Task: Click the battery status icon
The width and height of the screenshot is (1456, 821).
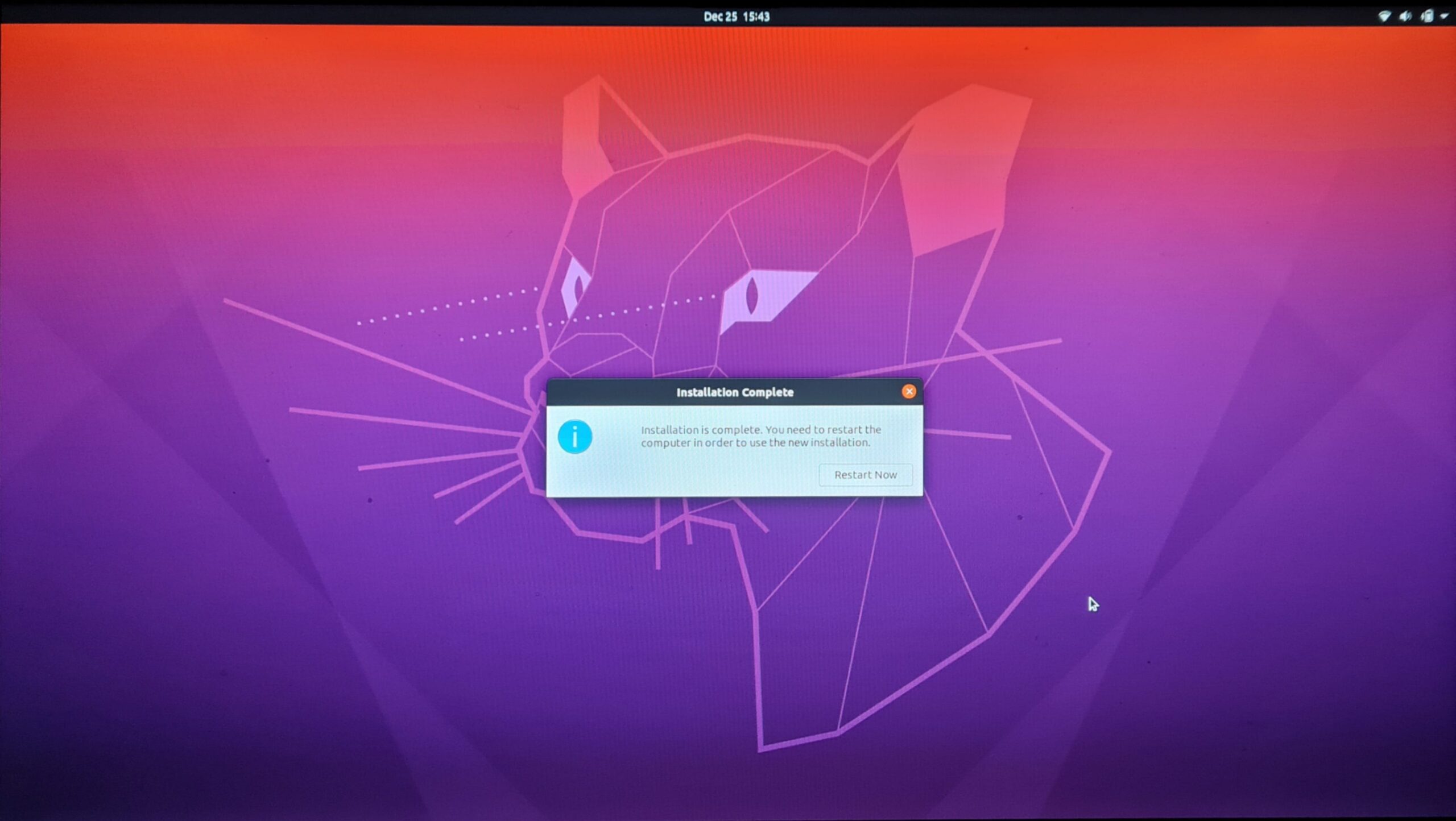Action: tap(1427, 16)
